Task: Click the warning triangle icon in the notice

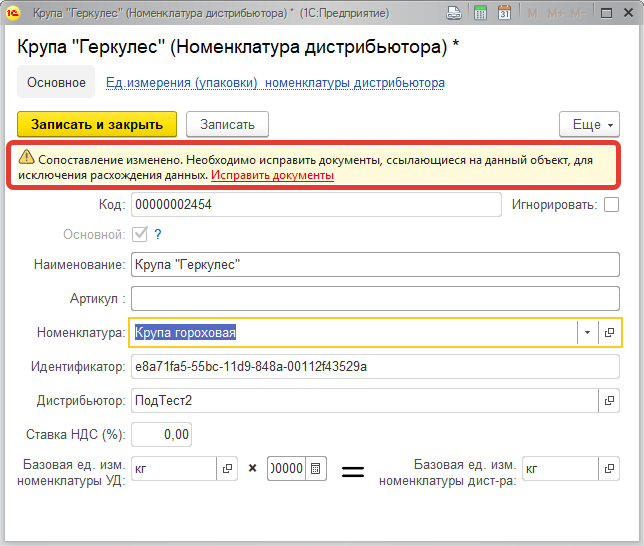Action: tap(26, 157)
